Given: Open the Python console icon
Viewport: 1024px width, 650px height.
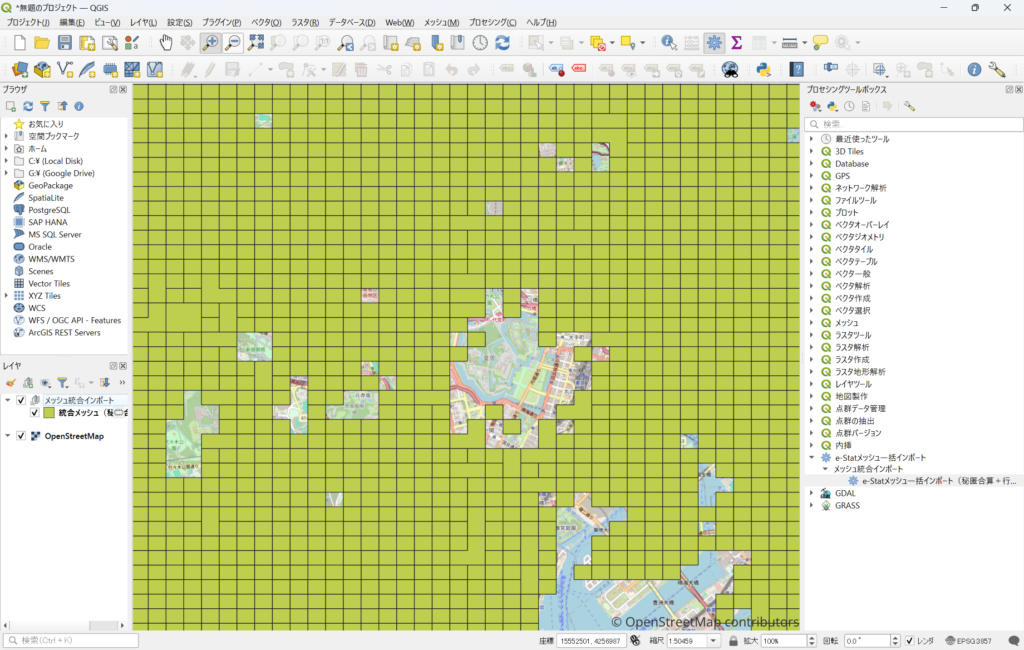Looking at the screenshot, I should [x=762, y=69].
